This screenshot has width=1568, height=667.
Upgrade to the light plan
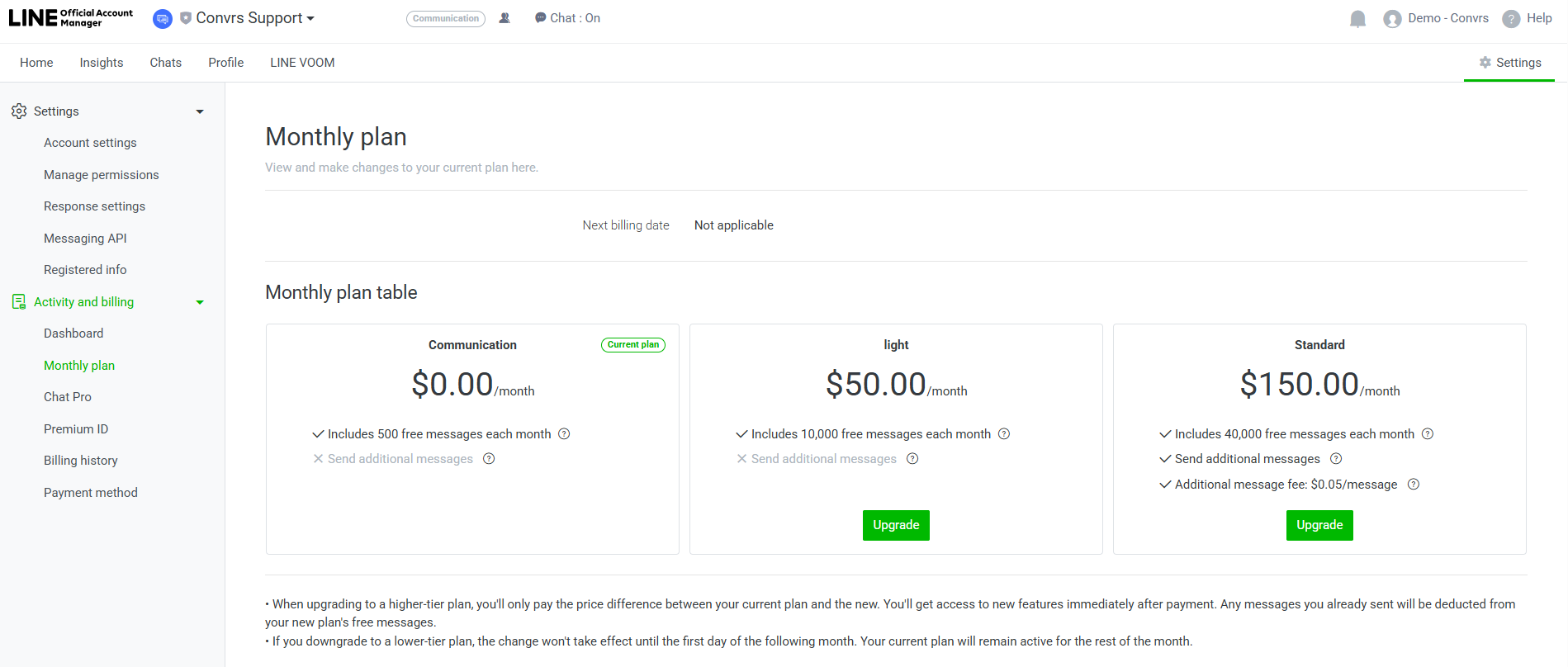[896, 525]
